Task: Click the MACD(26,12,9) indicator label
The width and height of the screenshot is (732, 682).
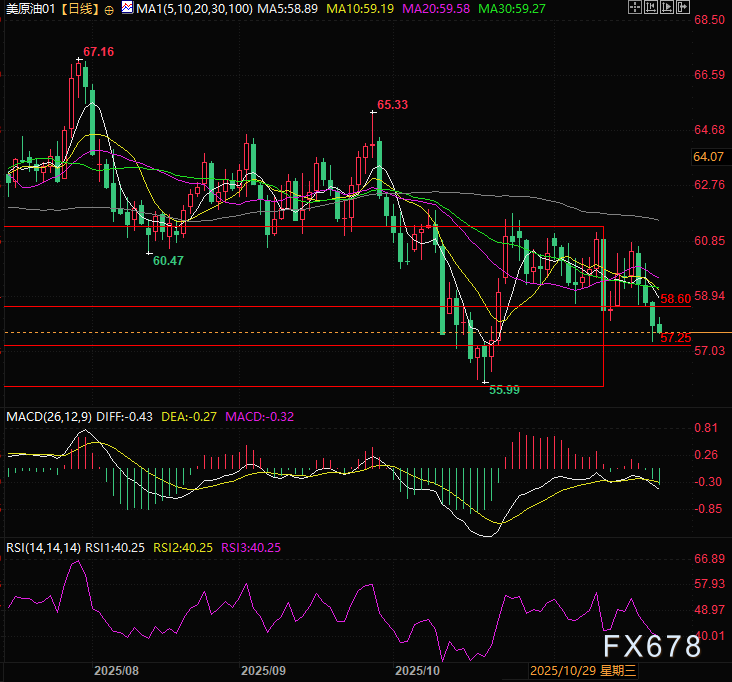Action: pos(47,416)
